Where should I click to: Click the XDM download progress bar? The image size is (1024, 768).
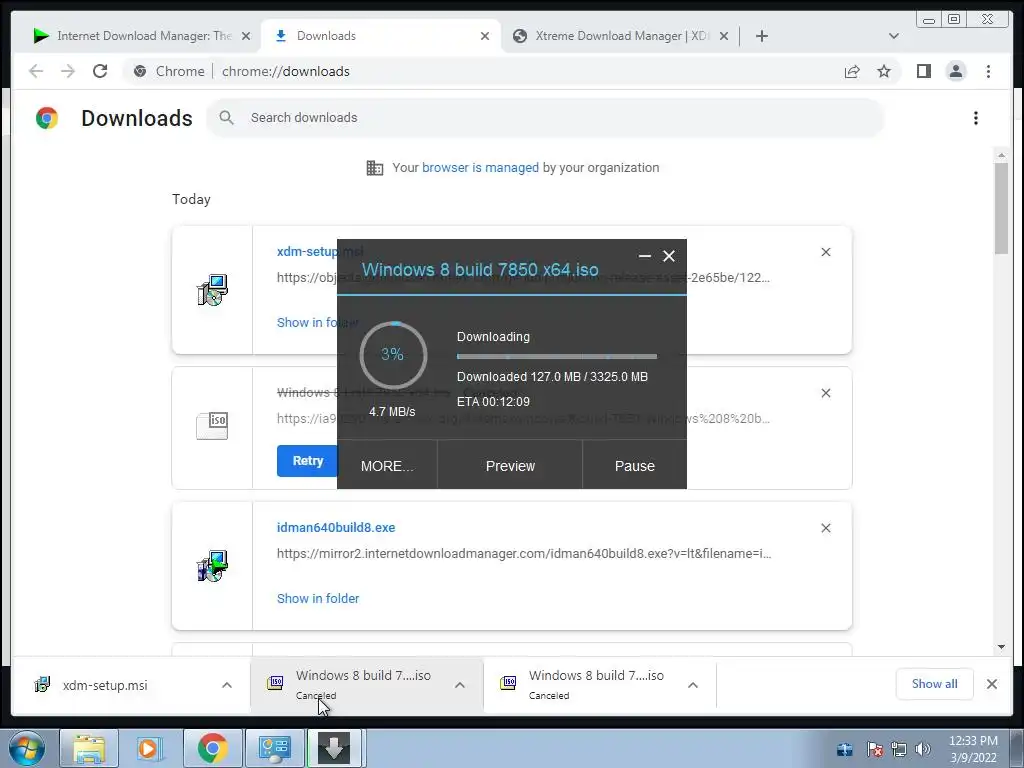[556, 357]
